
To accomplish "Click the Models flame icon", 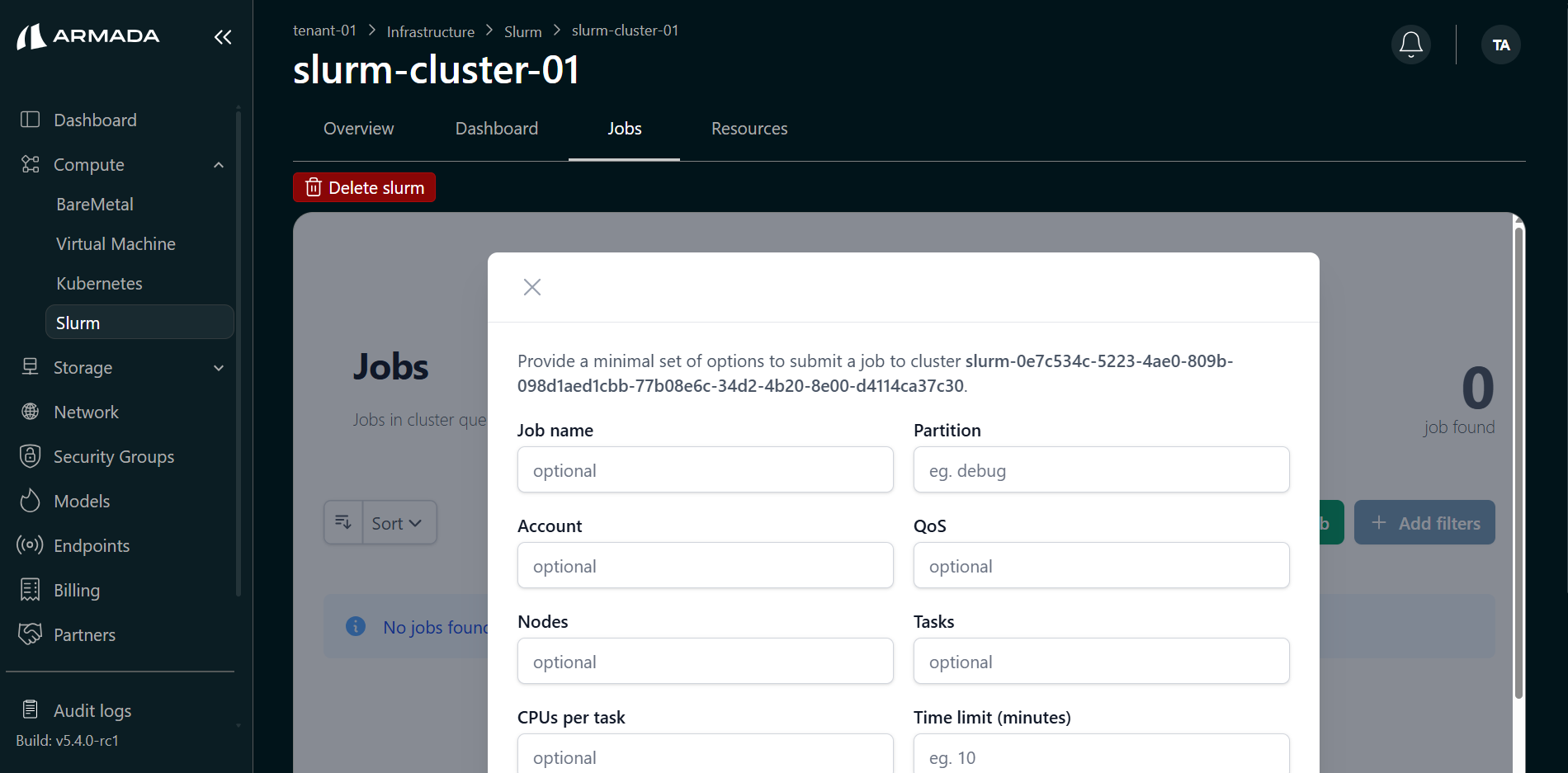I will [31, 501].
